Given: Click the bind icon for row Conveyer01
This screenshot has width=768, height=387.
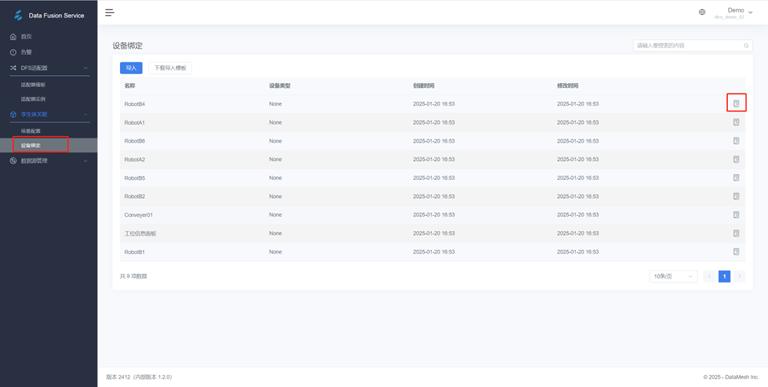Looking at the screenshot, I should [736, 215].
